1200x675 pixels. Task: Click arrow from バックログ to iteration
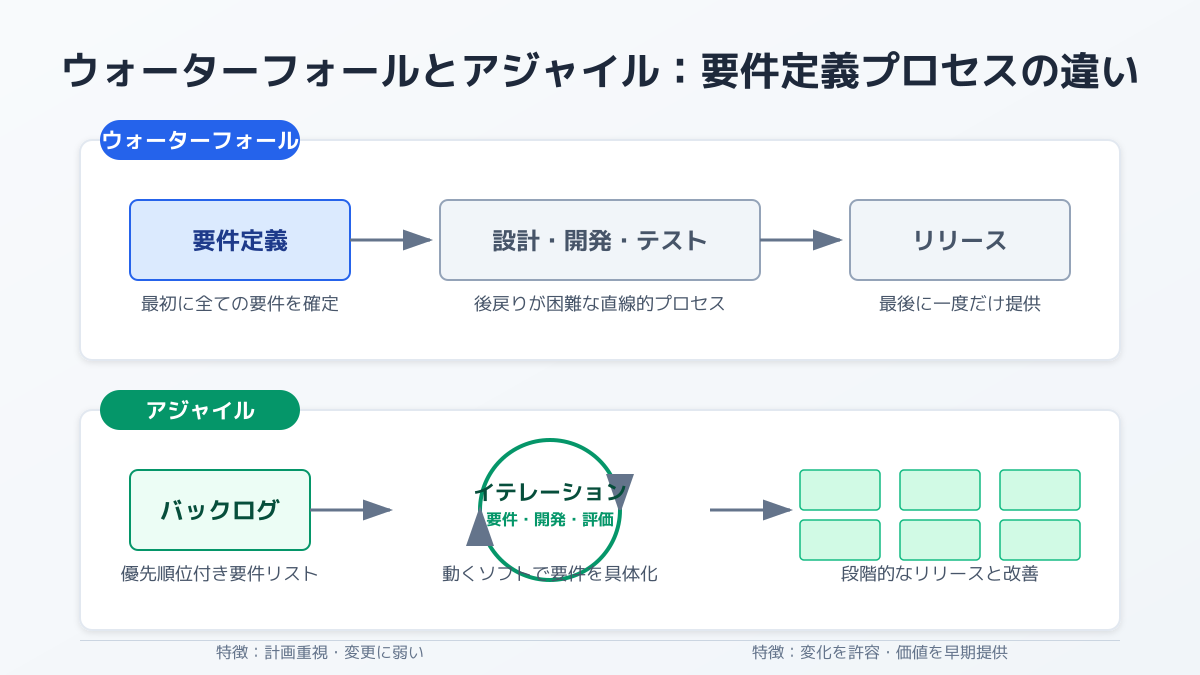click(x=350, y=510)
